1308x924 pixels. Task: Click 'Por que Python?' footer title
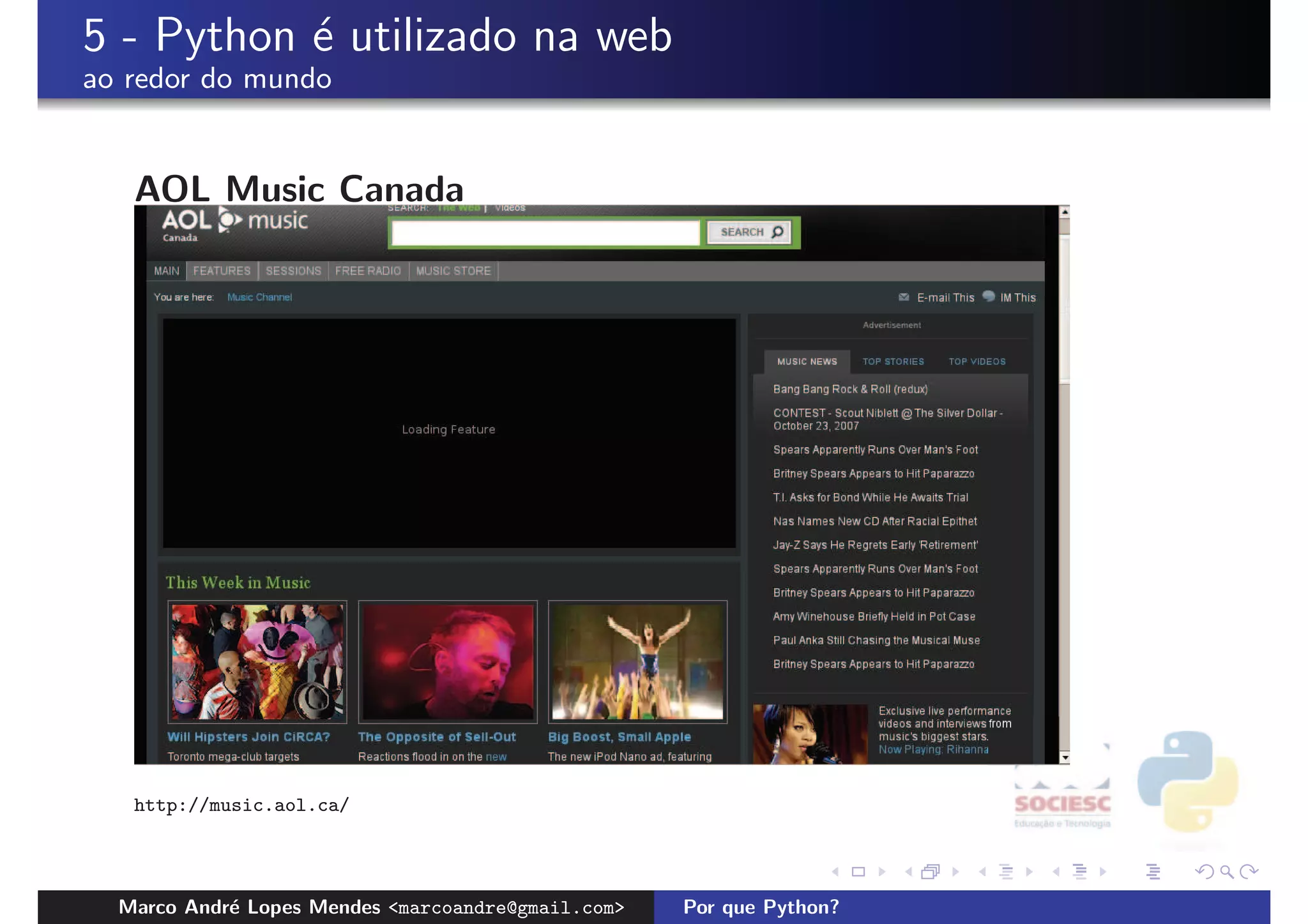point(761,907)
